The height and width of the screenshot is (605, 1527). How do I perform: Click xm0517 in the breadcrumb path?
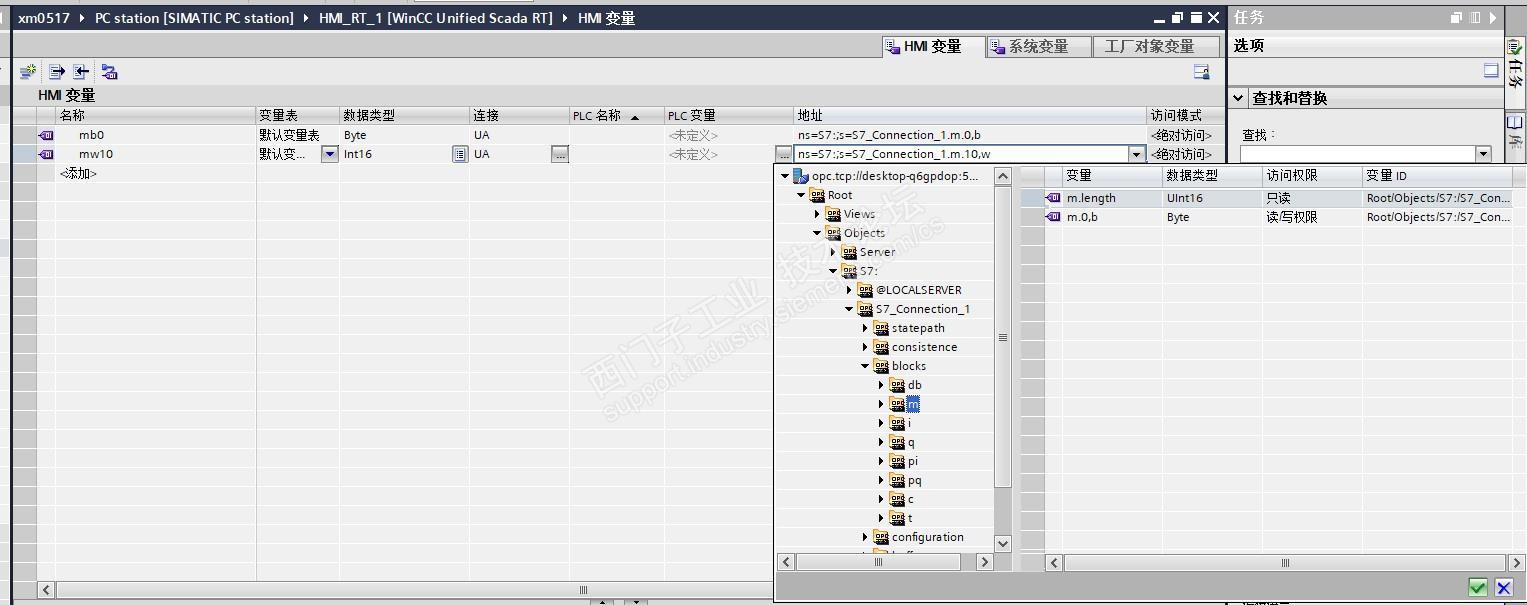pos(44,18)
